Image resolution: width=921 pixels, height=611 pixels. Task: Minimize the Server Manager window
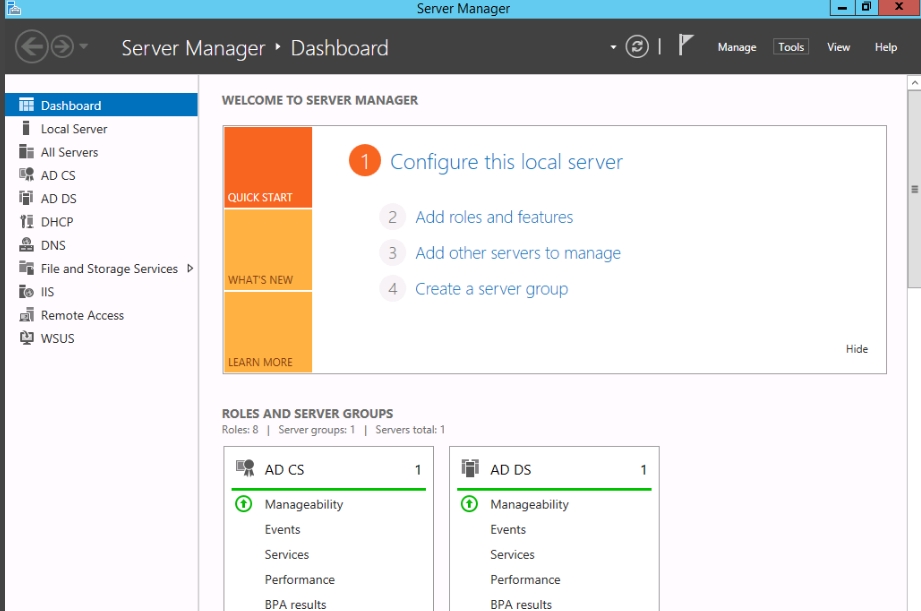[x=842, y=8]
